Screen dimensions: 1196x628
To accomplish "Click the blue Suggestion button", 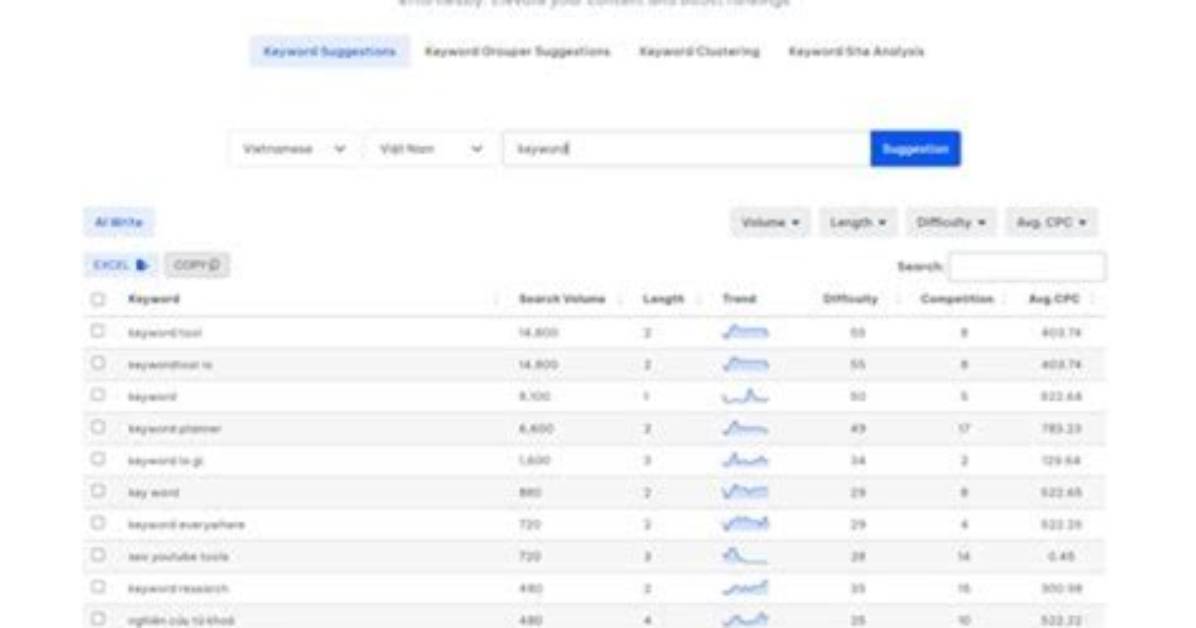I will point(915,149).
